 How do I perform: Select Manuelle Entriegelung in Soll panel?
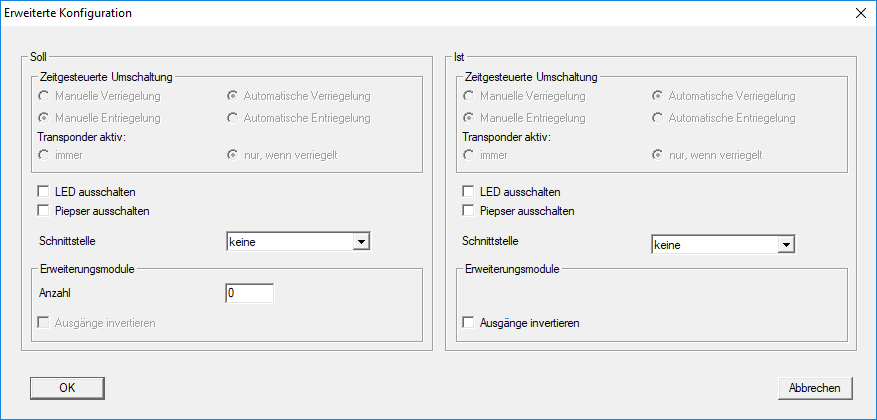[43, 118]
